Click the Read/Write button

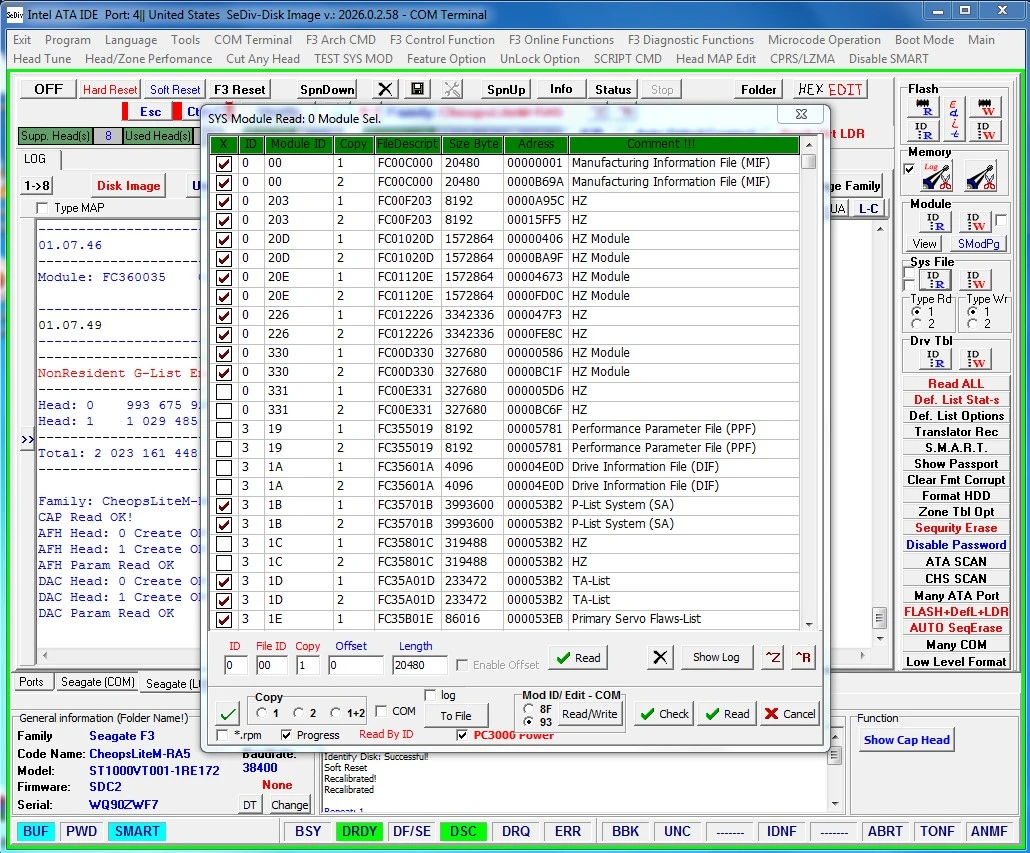[x=589, y=714]
